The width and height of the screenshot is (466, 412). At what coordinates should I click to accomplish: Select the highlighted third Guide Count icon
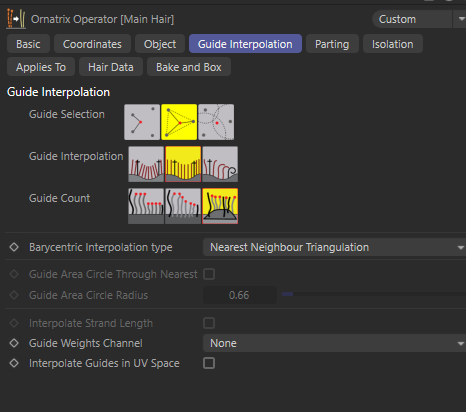pyautogui.click(x=220, y=206)
